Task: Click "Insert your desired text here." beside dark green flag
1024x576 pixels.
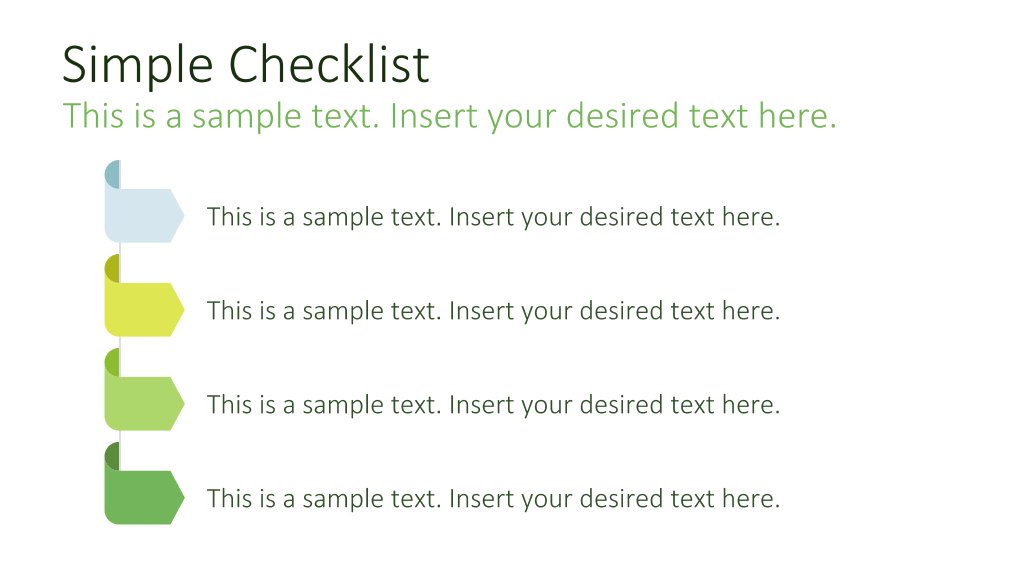Action: pyautogui.click(x=615, y=500)
